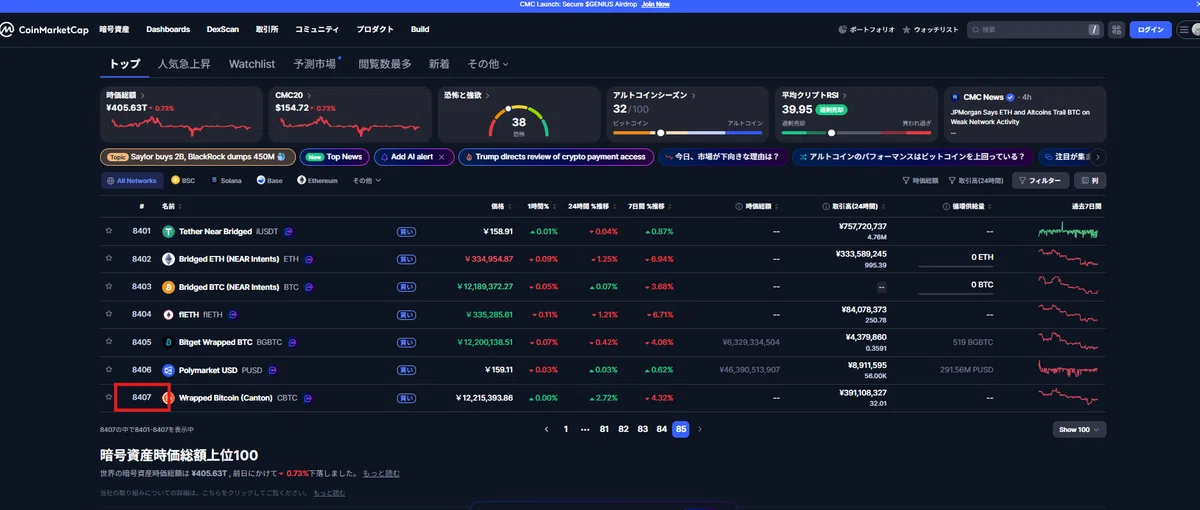This screenshot has height=510, width=1200.
Task: Switch to 閲覧数最多 tab
Action: (x=385, y=64)
